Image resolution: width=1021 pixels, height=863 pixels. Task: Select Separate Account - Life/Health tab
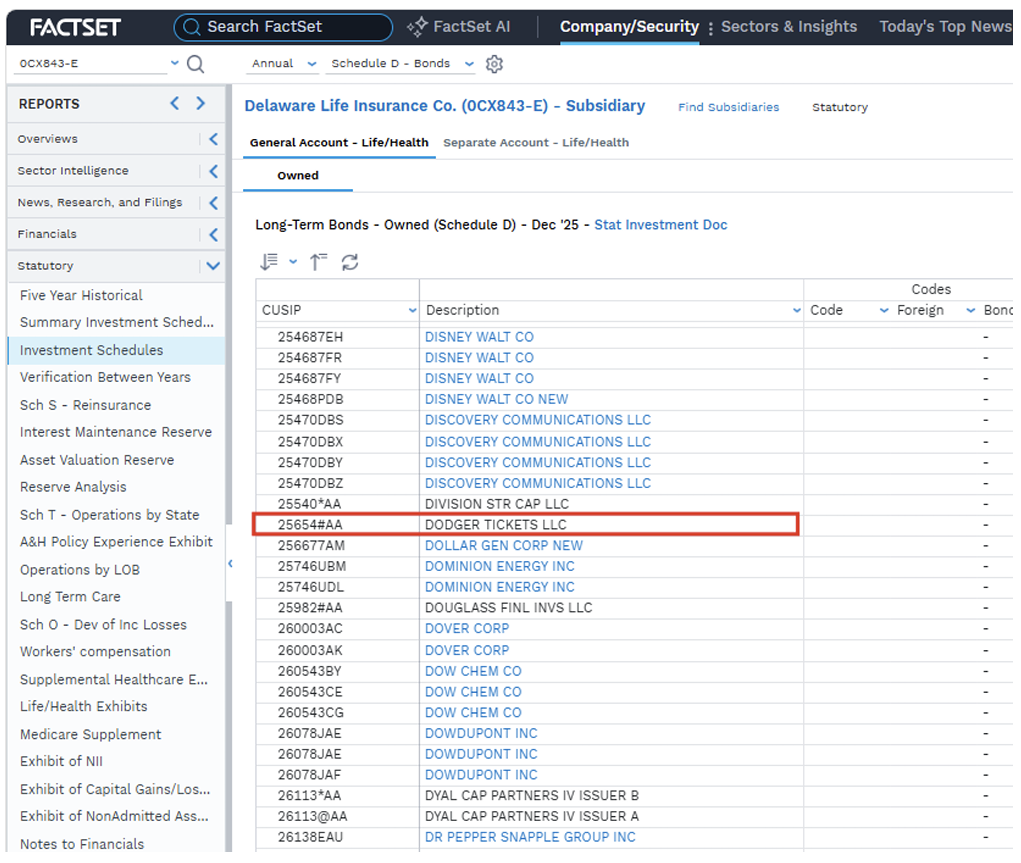coord(536,143)
